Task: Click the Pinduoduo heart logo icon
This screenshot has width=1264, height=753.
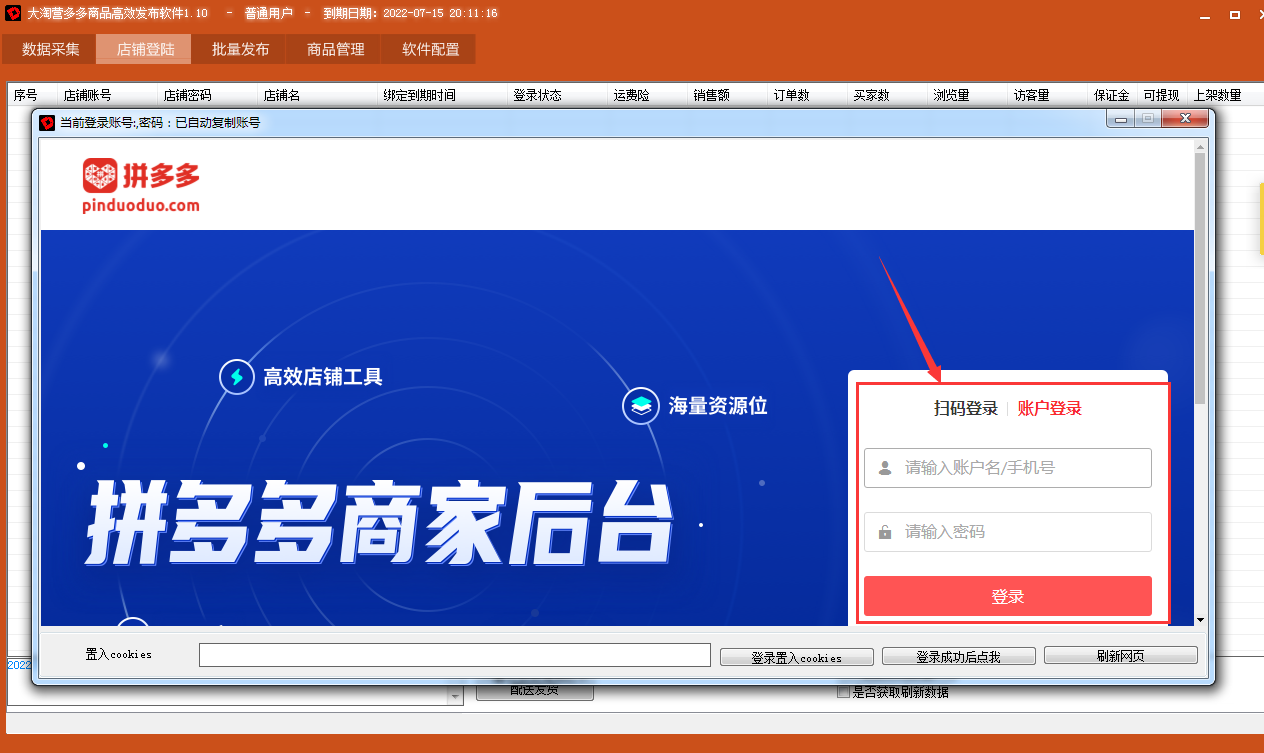Action: [100, 175]
